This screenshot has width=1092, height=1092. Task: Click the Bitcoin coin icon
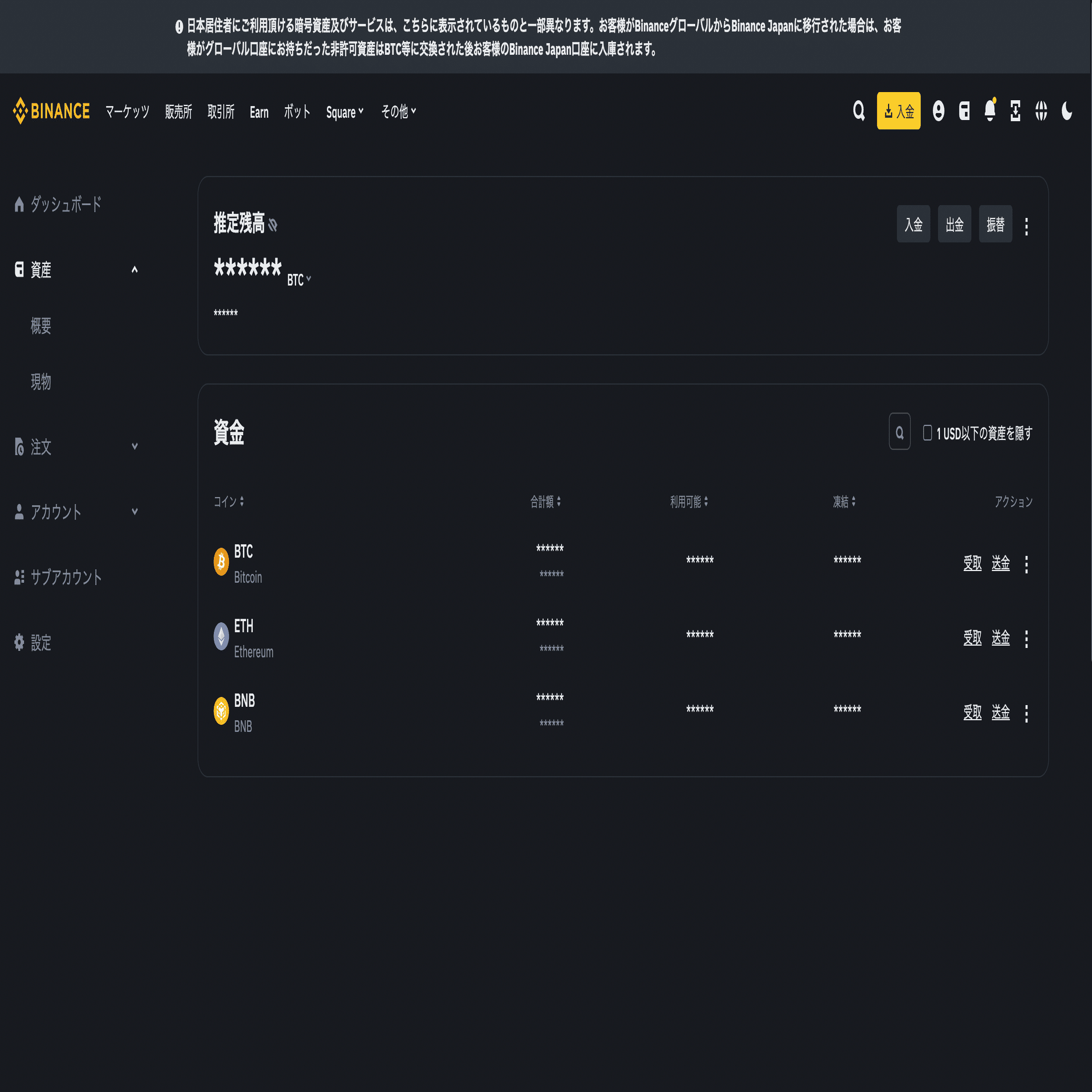click(x=221, y=562)
